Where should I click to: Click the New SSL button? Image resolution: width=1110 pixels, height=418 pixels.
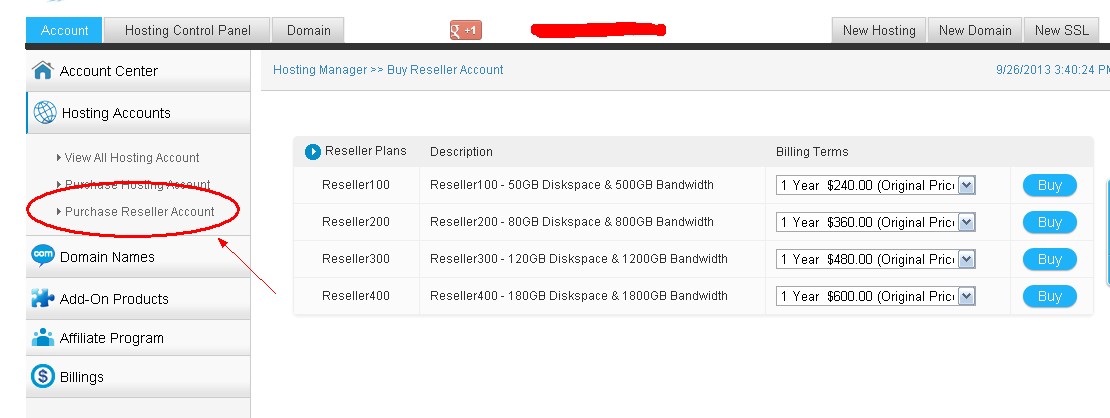1061,30
